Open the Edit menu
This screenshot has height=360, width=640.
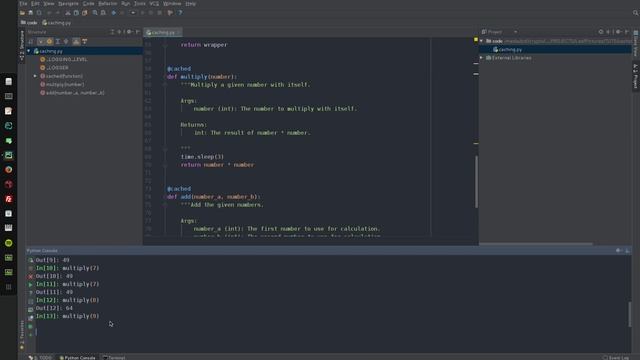[36, 4]
